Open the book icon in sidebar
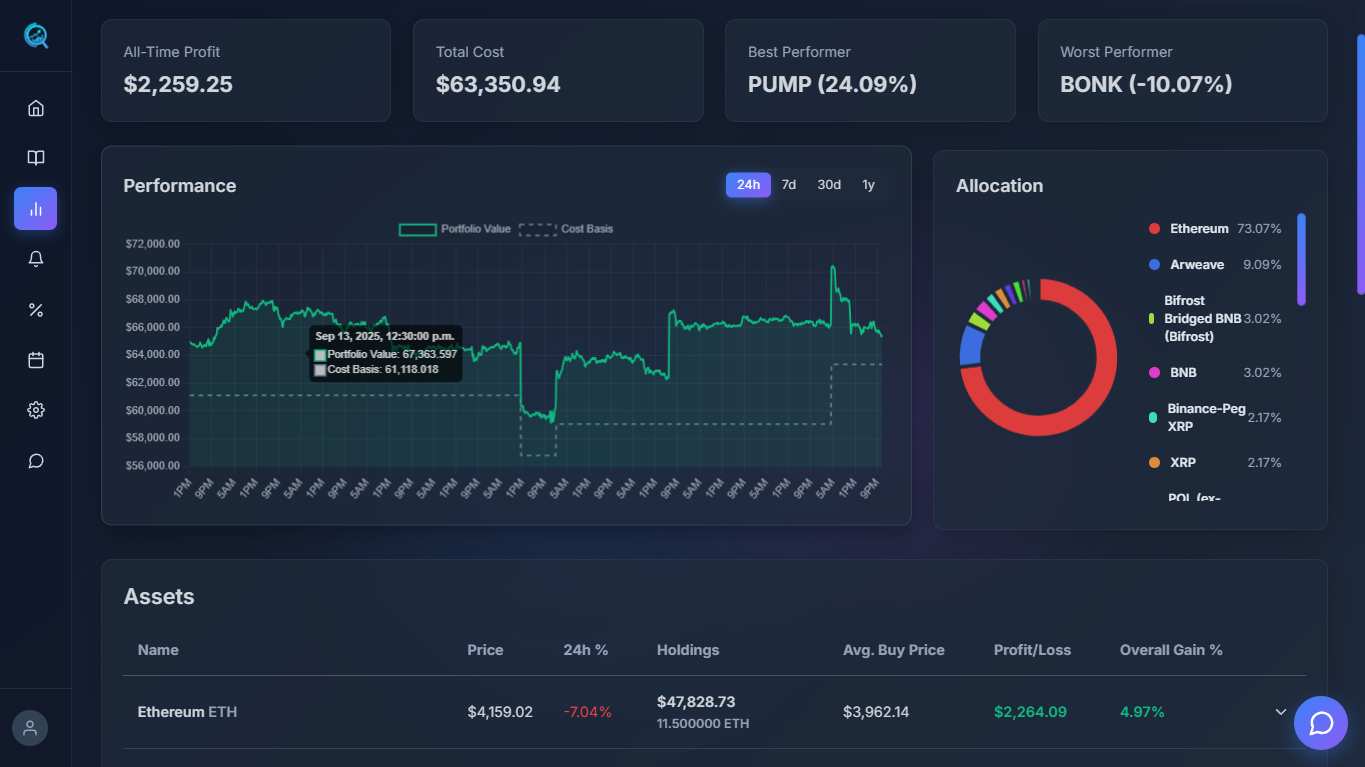This screenshot has width=1365, height=767. 36,158
